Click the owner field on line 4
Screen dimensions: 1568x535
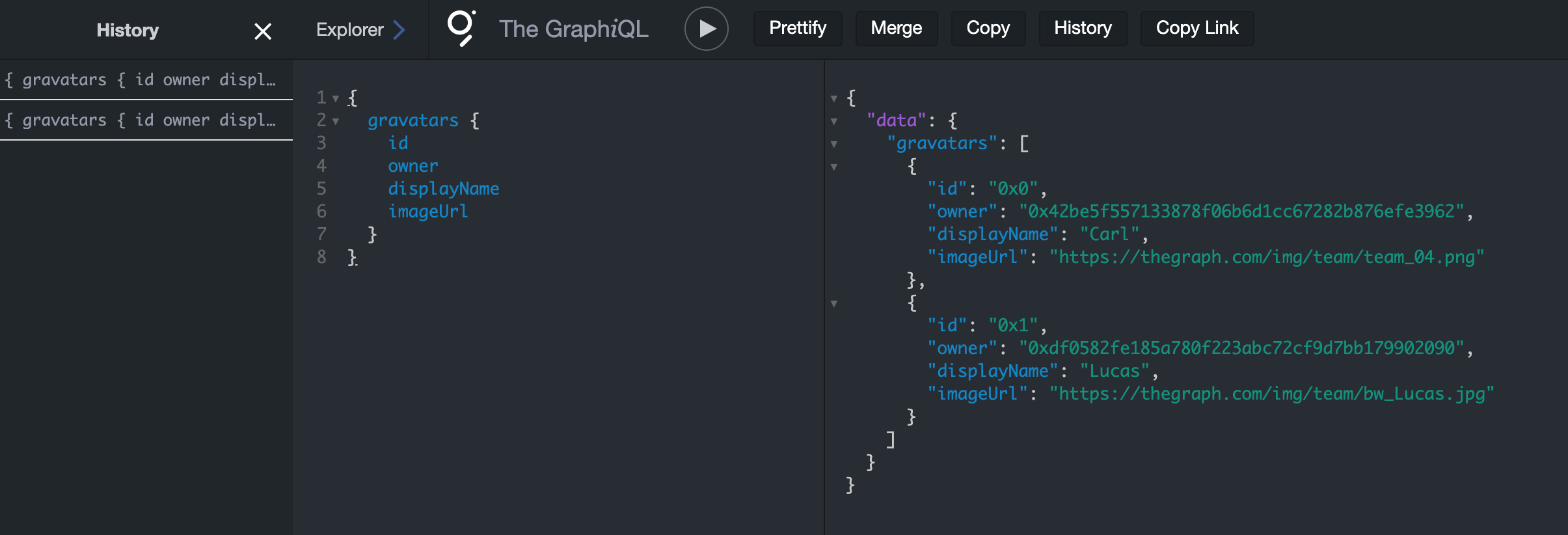(x=413, y=166)
